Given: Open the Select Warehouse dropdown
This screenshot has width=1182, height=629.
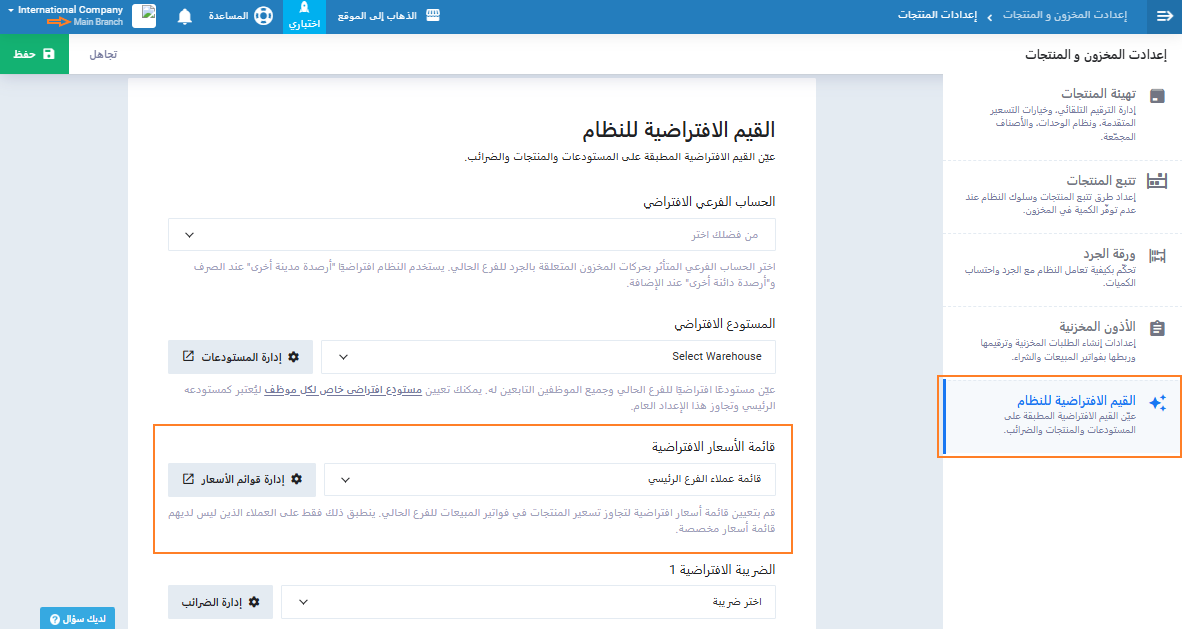Looking at the screenshot, I should point(550,357).
